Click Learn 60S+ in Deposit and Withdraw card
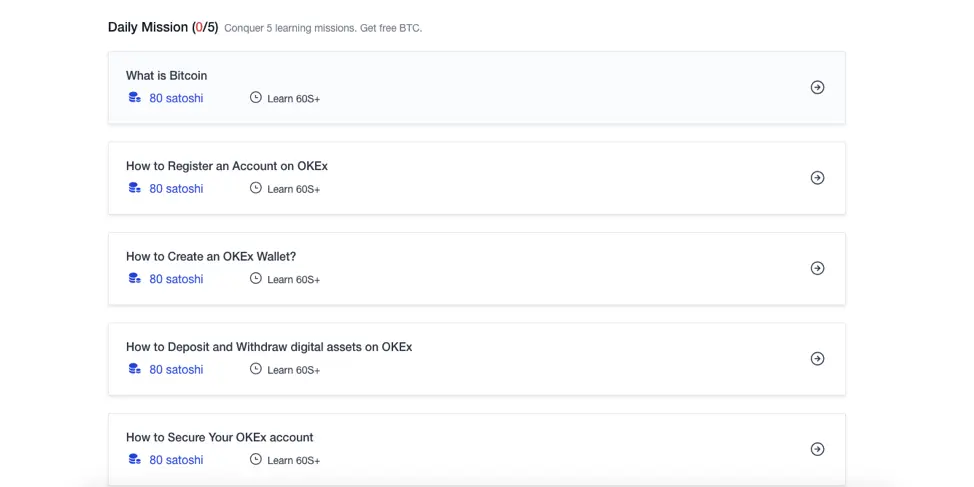The width and height of the screenshot is (974, 487). click(294, 370)
